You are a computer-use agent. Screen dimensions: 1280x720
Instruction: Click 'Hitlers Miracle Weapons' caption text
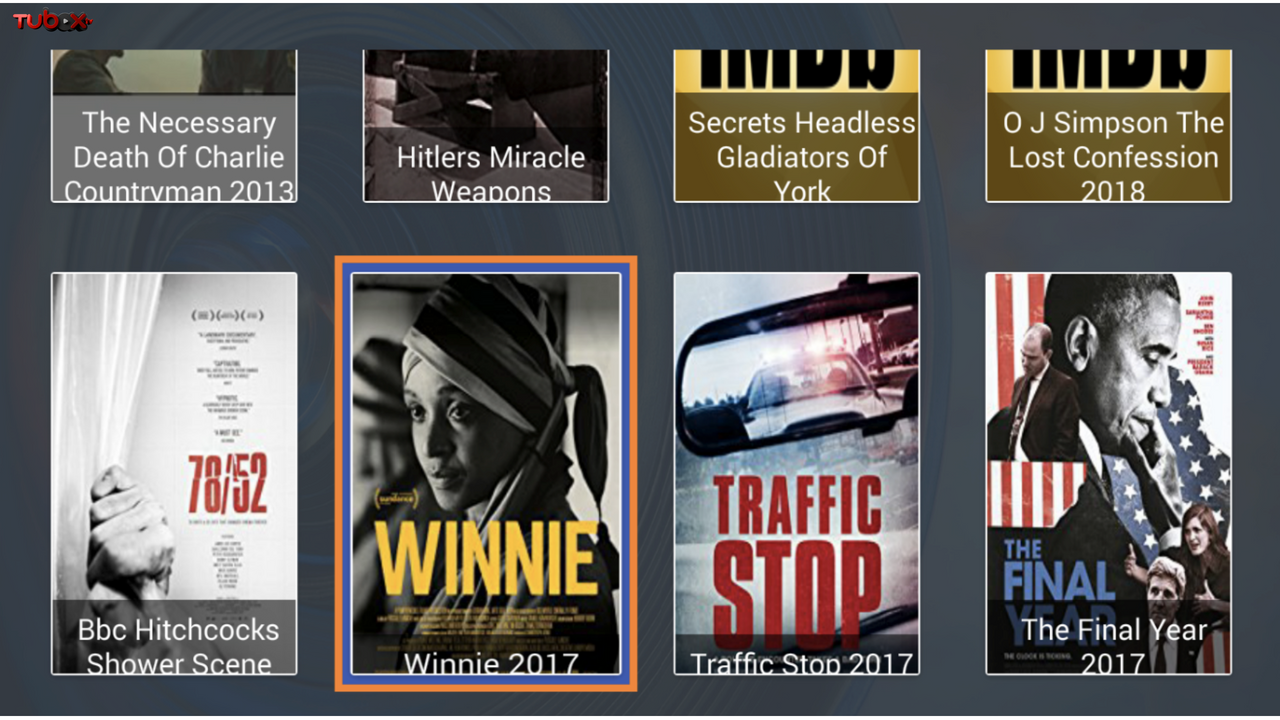click(491, 172)
